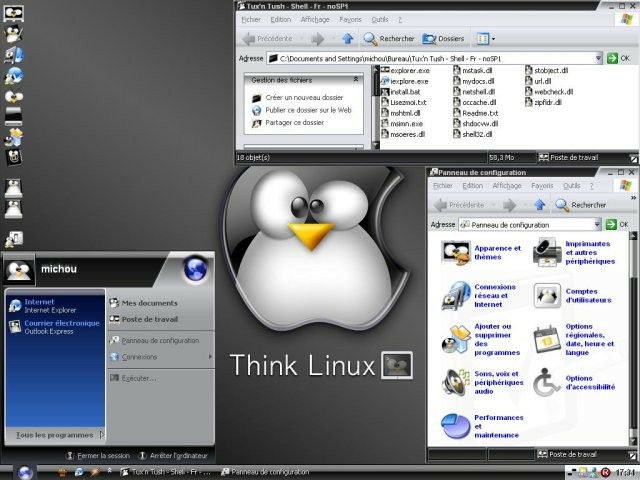Open Mes documents in start menu
The width and height of the screenshot is (640, 480).
tap(144, 303)
